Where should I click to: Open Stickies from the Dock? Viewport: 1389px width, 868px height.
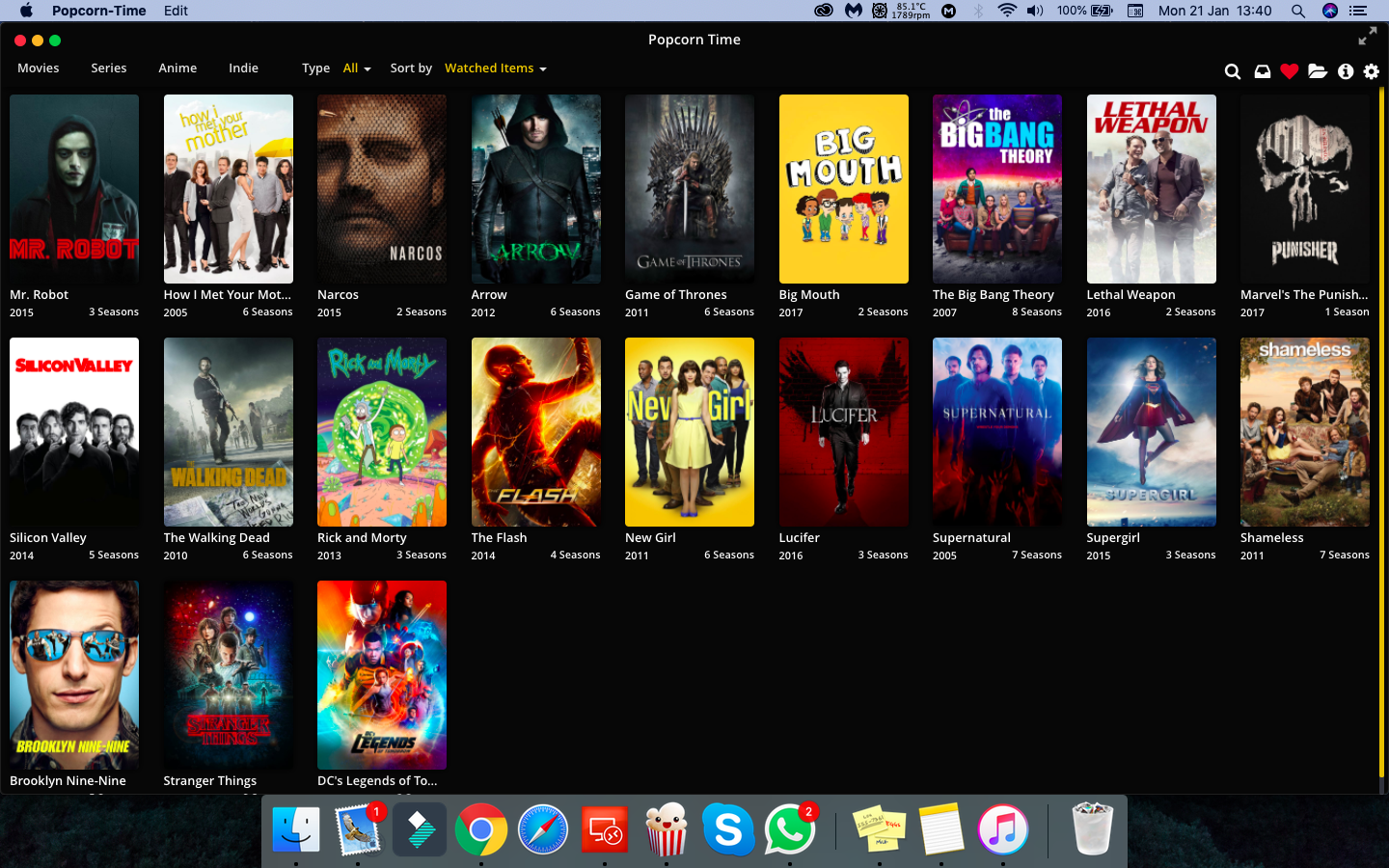point(880,829)
